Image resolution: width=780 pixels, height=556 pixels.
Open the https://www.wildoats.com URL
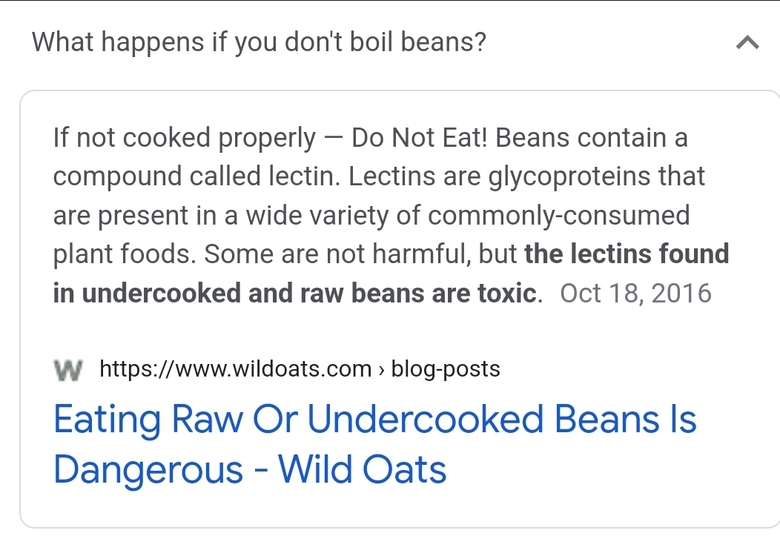click(235, 369)
